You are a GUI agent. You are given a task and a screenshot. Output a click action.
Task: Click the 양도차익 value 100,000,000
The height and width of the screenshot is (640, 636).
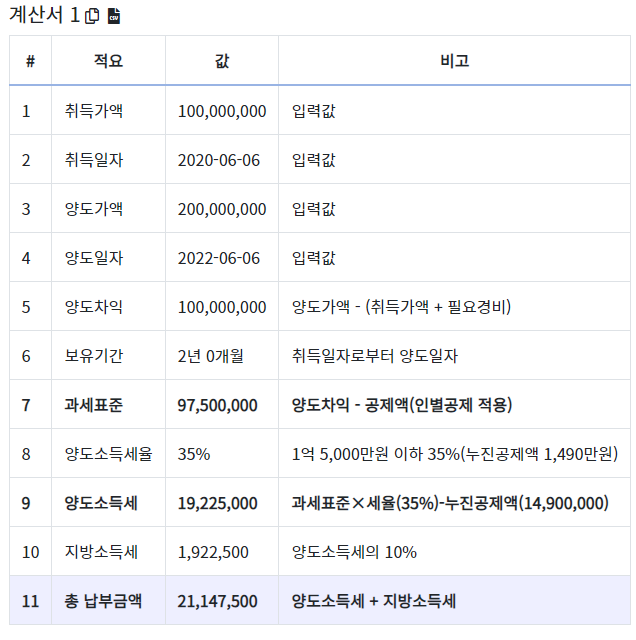222,307
